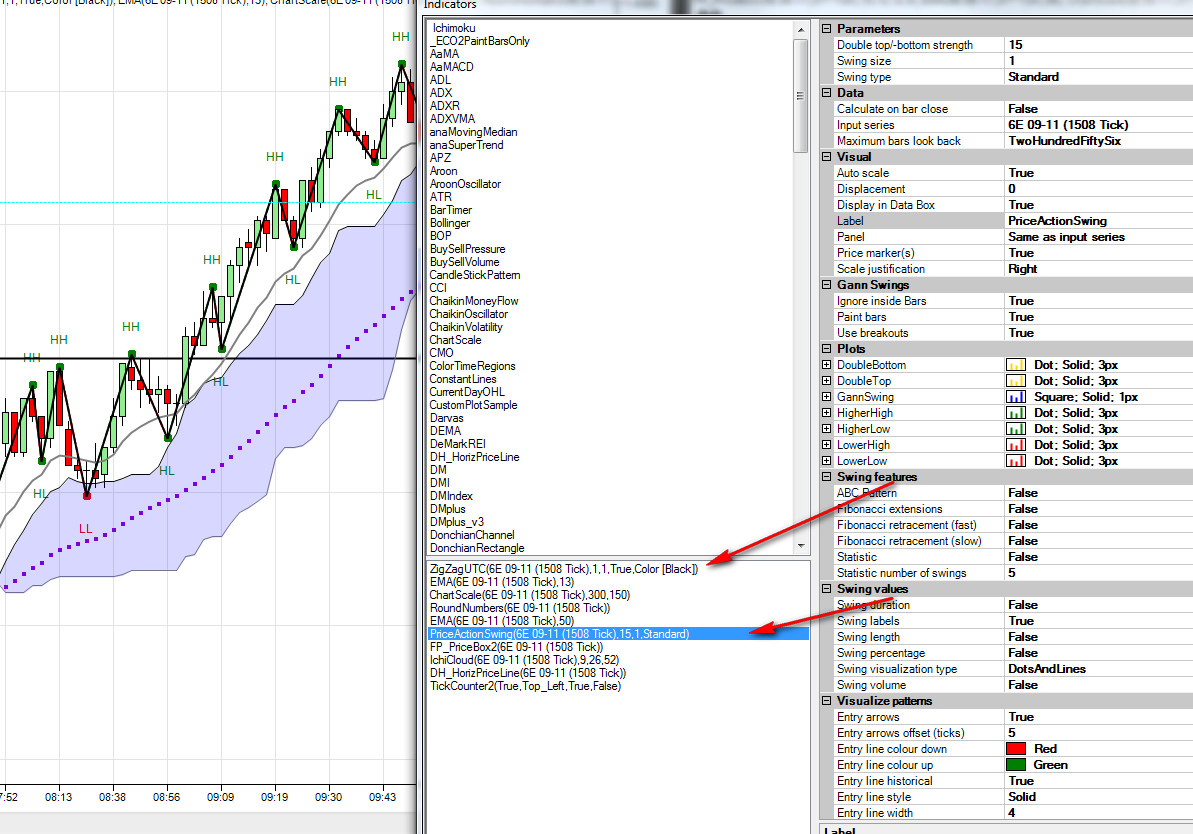Toggle Paint bars True value
Viewport: 1193px width, 834px height.
click(x=1099, y=317)
